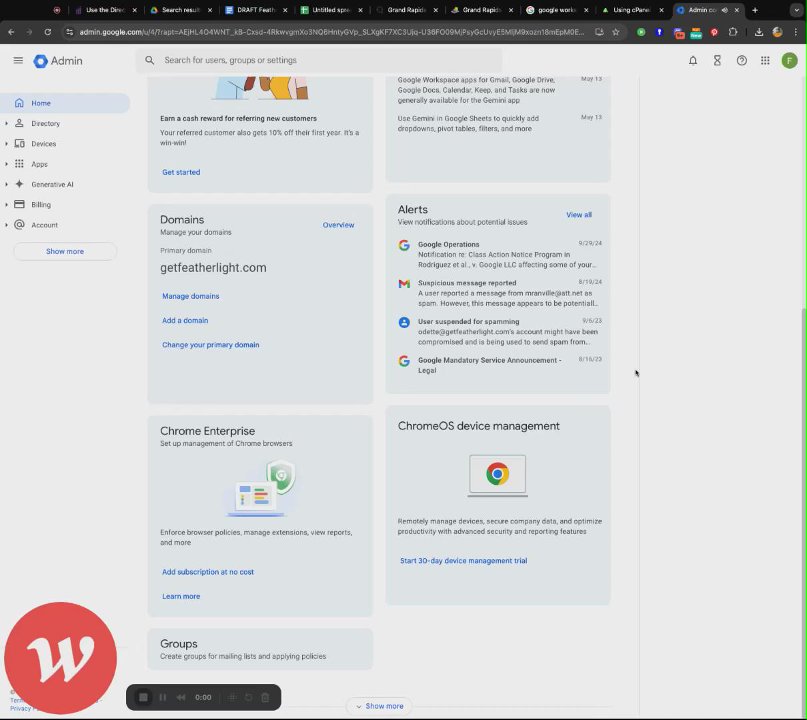
Task: View site information icon in address bar
Action: tap(69, 32)
